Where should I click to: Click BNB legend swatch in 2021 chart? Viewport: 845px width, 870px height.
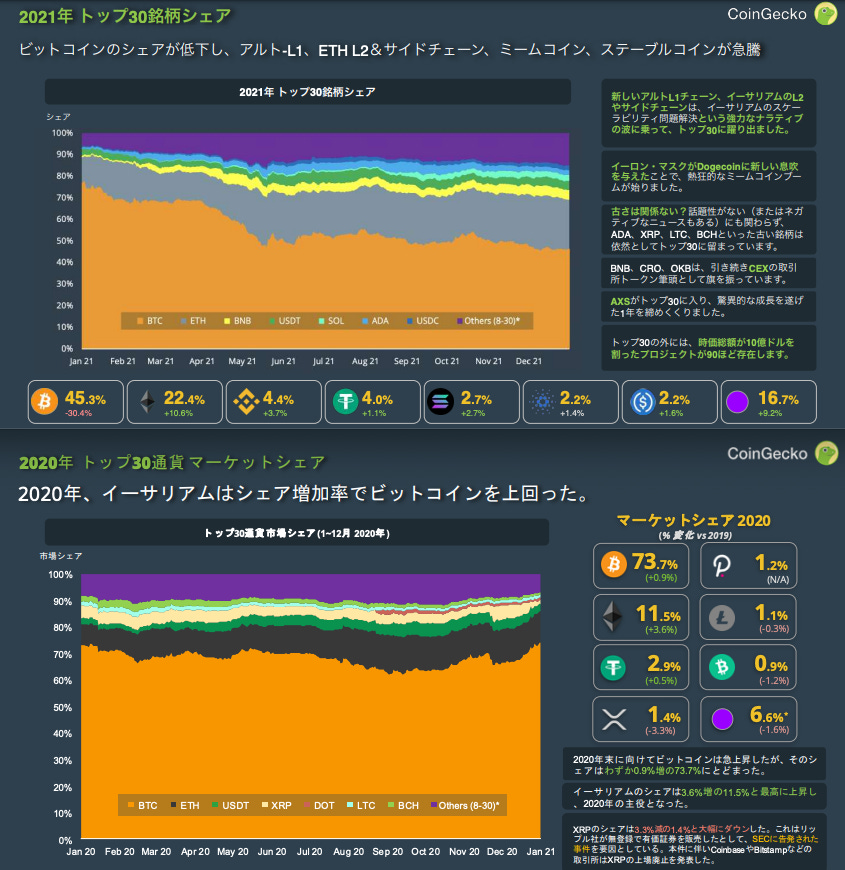227,321
